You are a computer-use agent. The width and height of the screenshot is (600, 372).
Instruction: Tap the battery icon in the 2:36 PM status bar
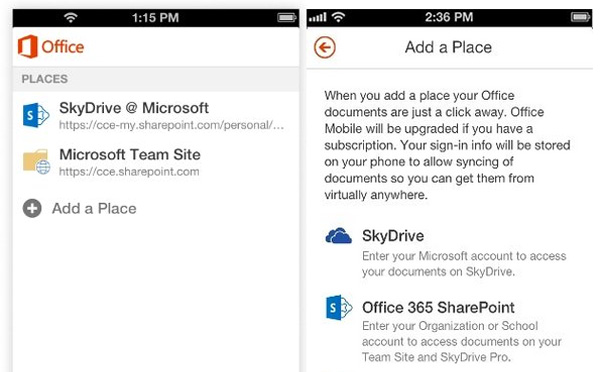(580, 17)
